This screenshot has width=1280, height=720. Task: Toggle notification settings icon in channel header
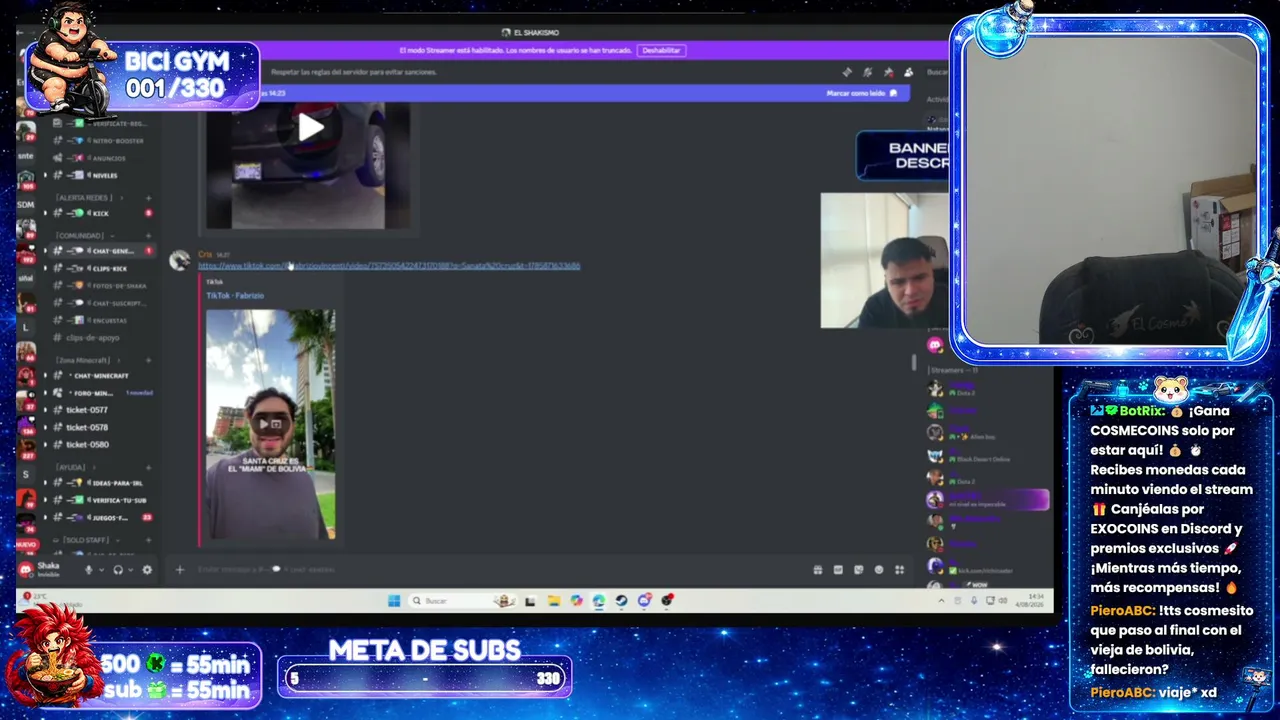click(x=867, y=72)
